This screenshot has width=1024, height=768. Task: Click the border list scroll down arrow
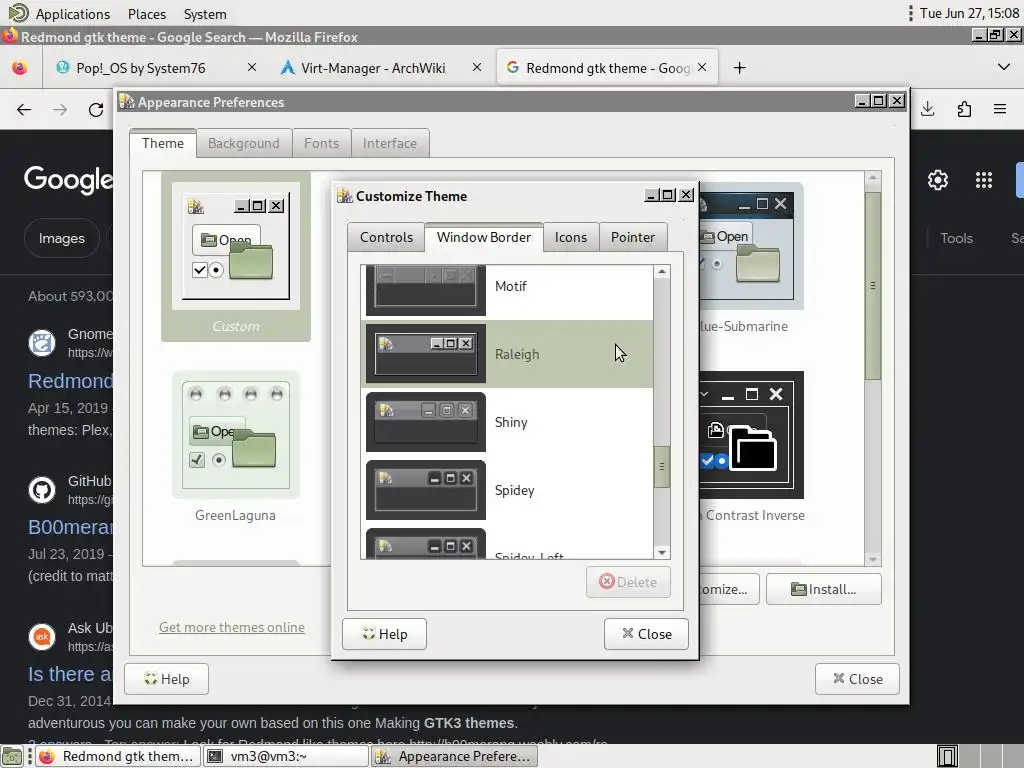pyautogui.click(x=662, y=552)
